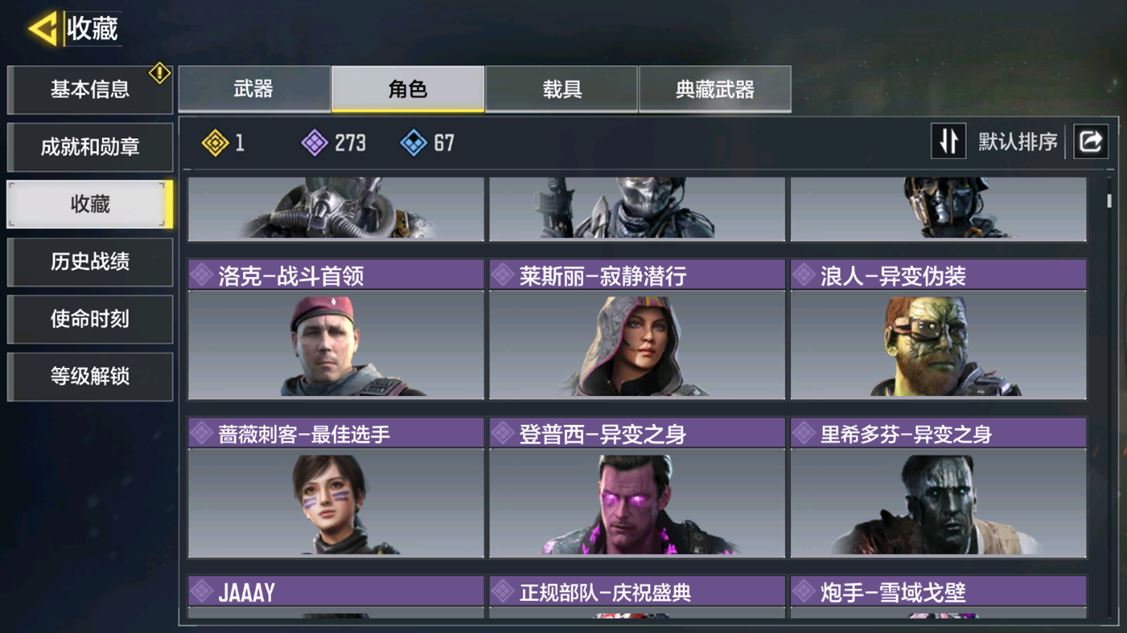1127x633 pixels.
Task: Click the share export icon
Action: pos(1090,141)
